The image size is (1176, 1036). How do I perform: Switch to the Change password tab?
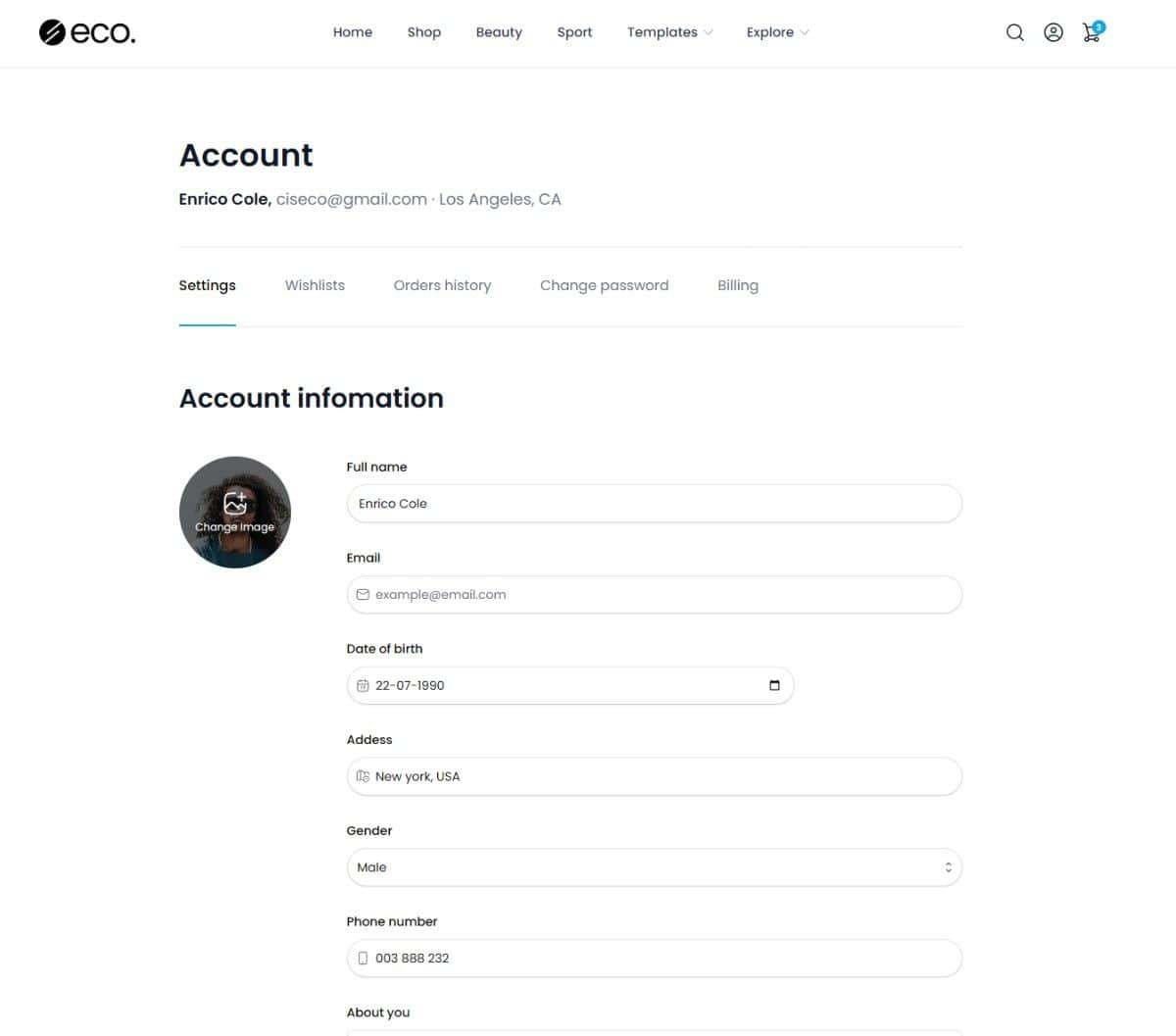tap(604, 285)
